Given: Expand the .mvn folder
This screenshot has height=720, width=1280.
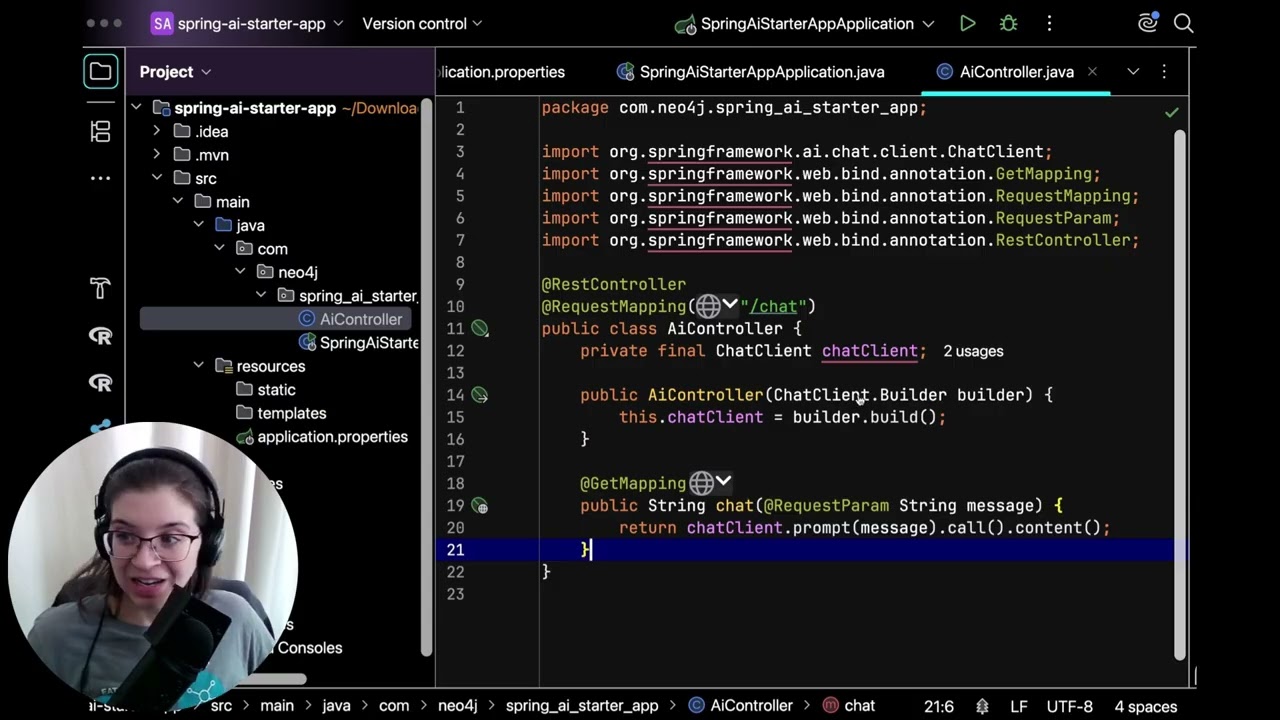Looking at the screenshot, I should [156, 155].
